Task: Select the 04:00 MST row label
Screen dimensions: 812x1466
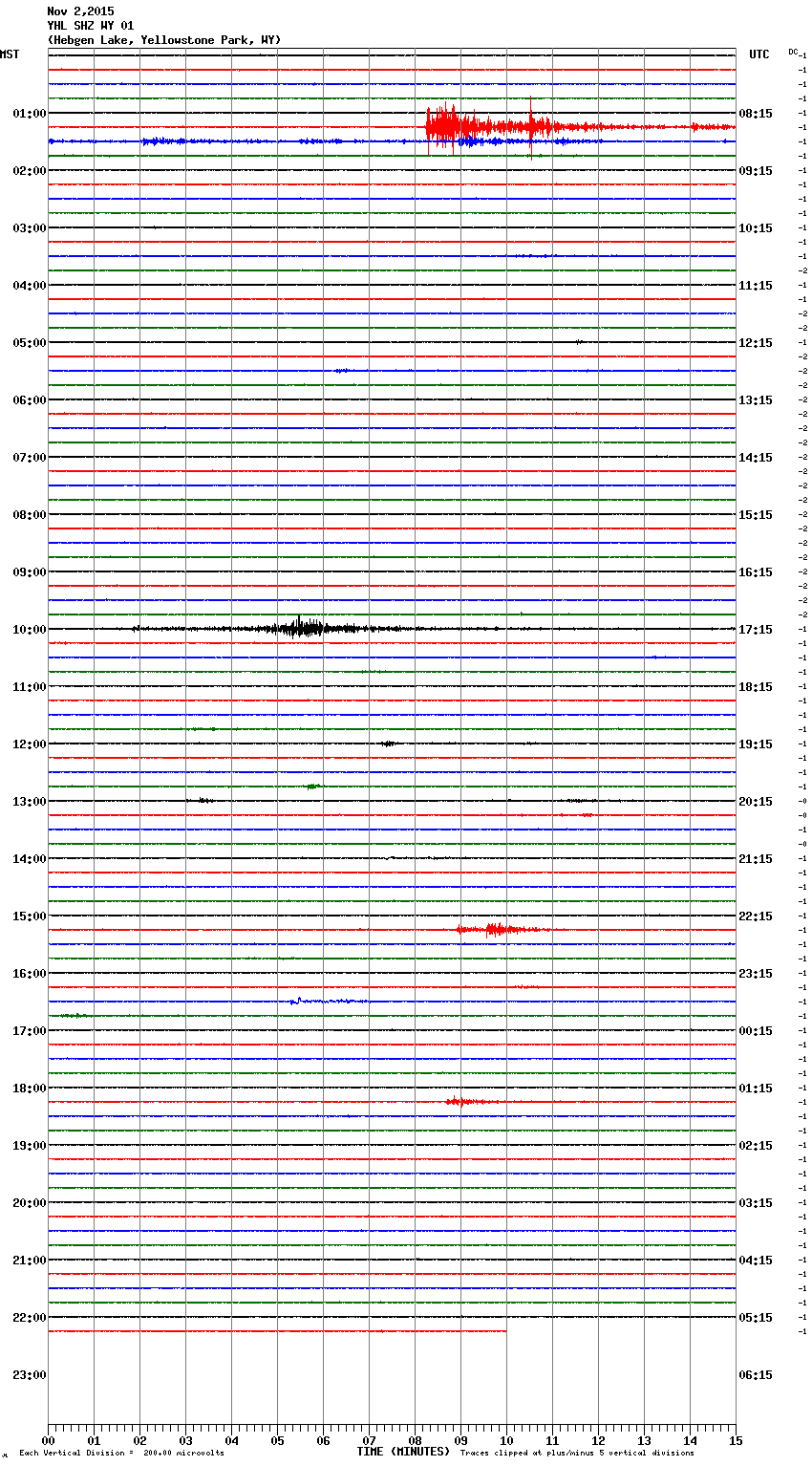Action: coord(30,286)
